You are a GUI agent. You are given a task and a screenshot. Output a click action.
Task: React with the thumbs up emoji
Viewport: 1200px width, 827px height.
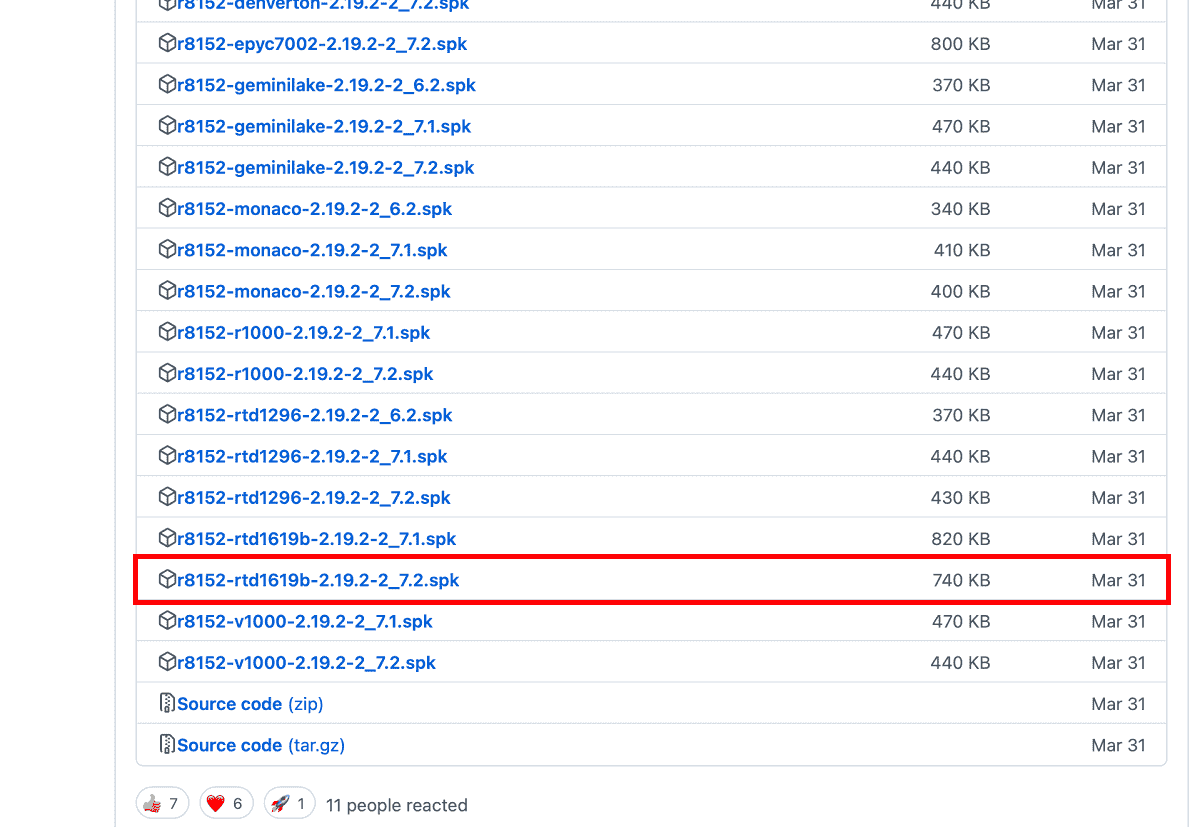[x=163, y=804]
